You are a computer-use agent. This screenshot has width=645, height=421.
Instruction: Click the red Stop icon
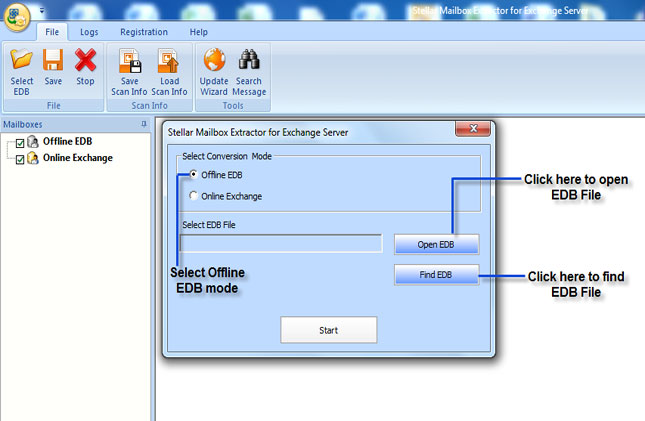[85, 59]
